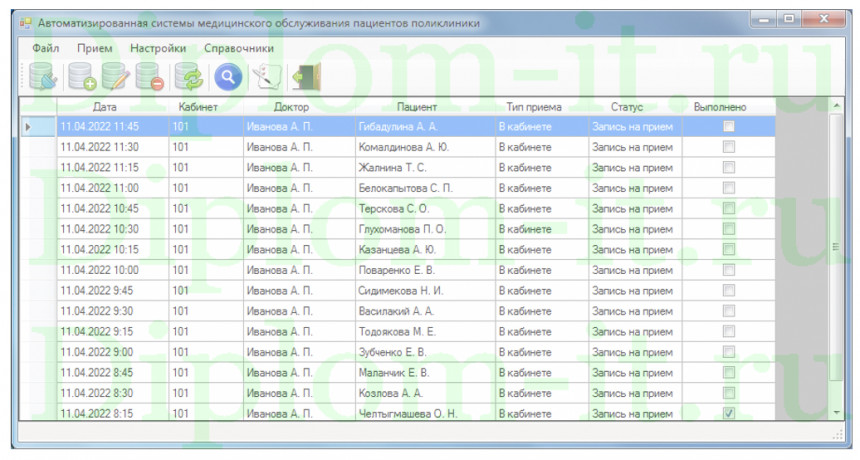Check Выполнено for Казанцева А. Ю.
This screenshot has height=460, width=860.
[728, 249]
